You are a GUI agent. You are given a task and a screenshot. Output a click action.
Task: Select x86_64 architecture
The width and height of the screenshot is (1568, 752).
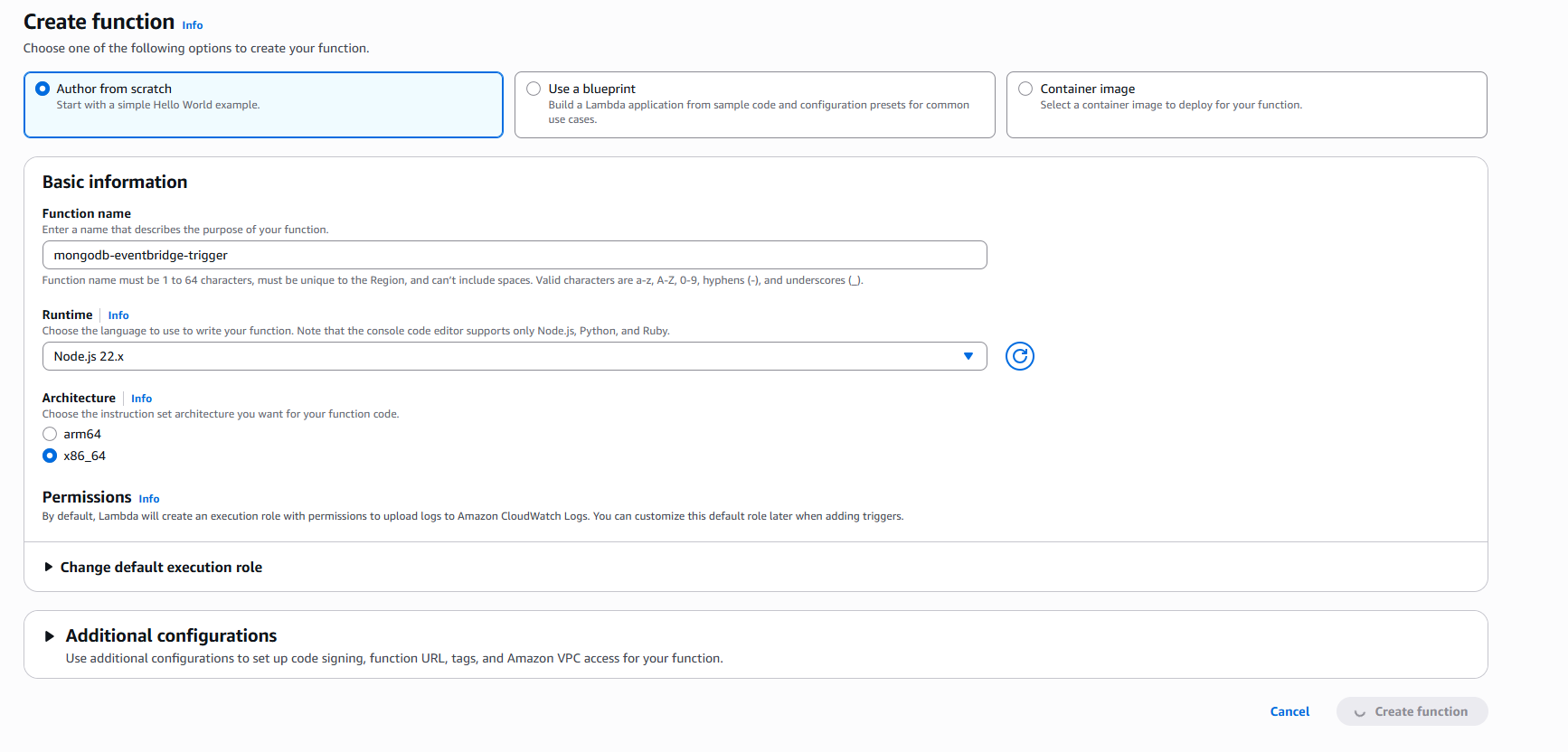pos(50,456)
